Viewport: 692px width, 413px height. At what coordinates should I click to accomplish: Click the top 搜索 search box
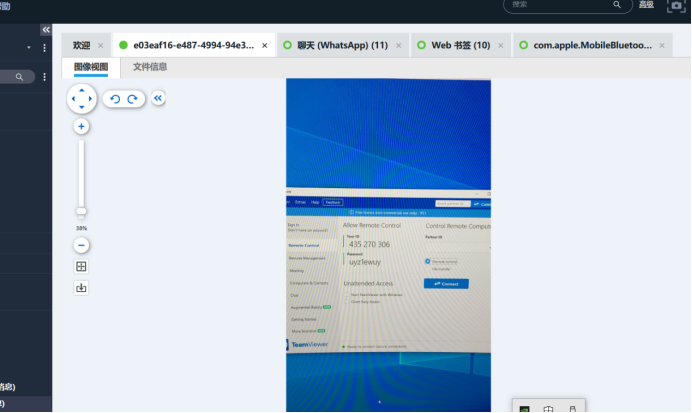[568, 5]
